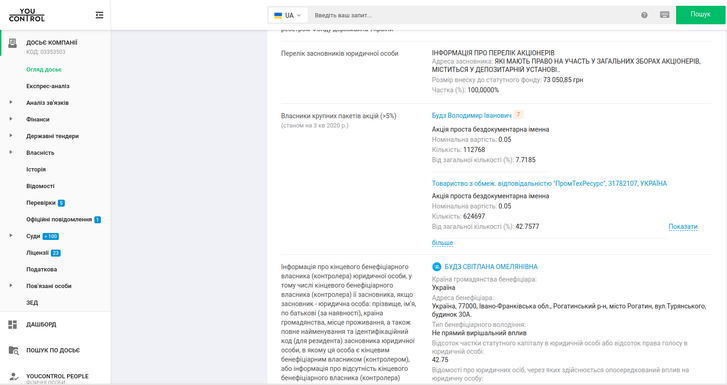Open ЗЕД in the sidebar
This screenshot has height=385, width=727.
(x=32, y=303)
